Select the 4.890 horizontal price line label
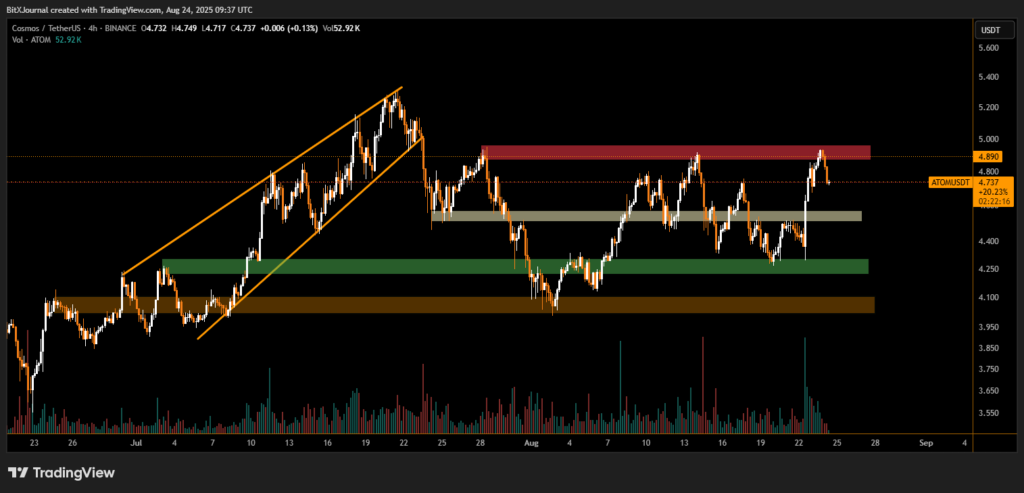Image resolution: width=1024 pixels, height=493 pixels. (x=988, y=157)
